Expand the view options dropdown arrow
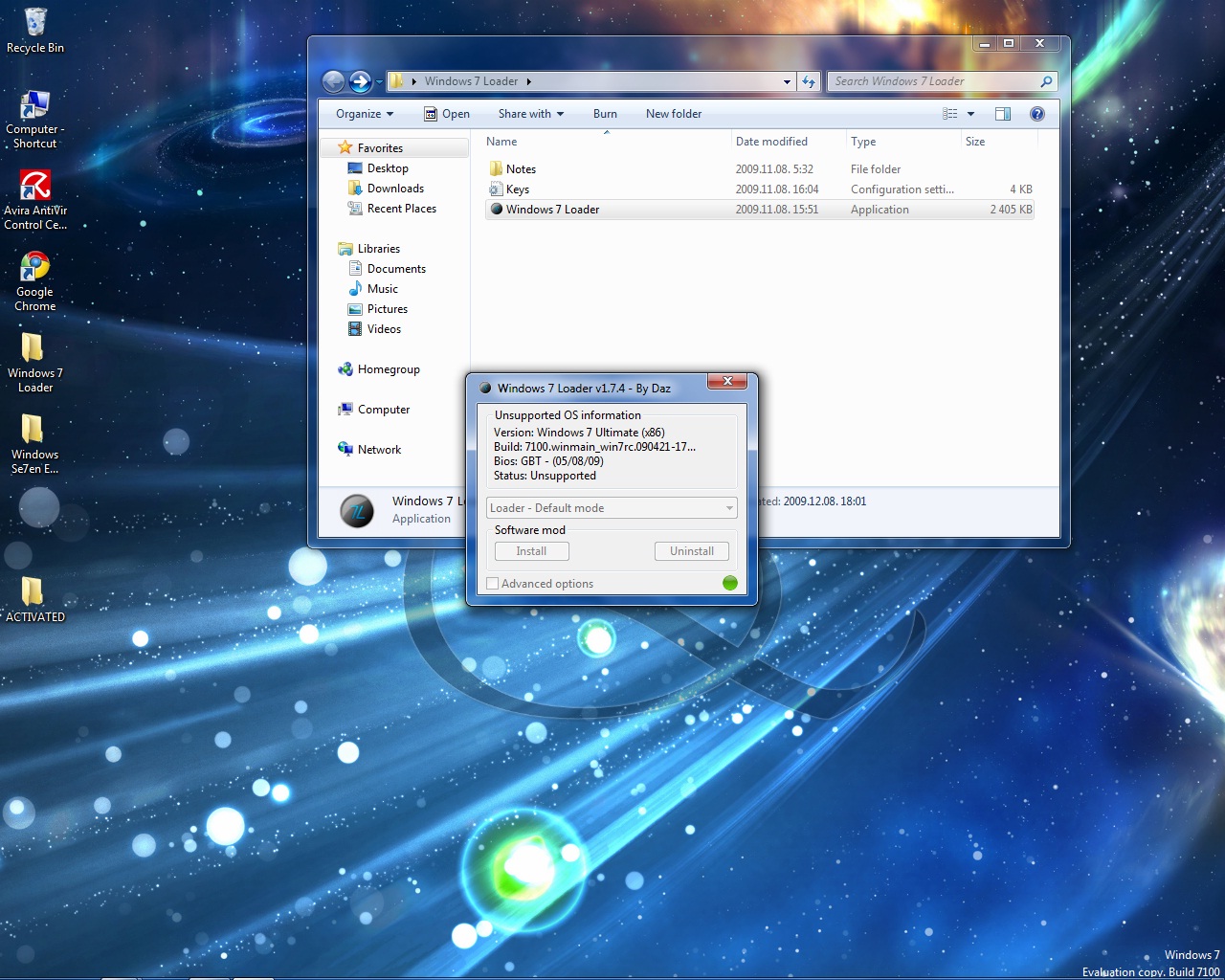The image size is (1225, 980). [970, 114]
